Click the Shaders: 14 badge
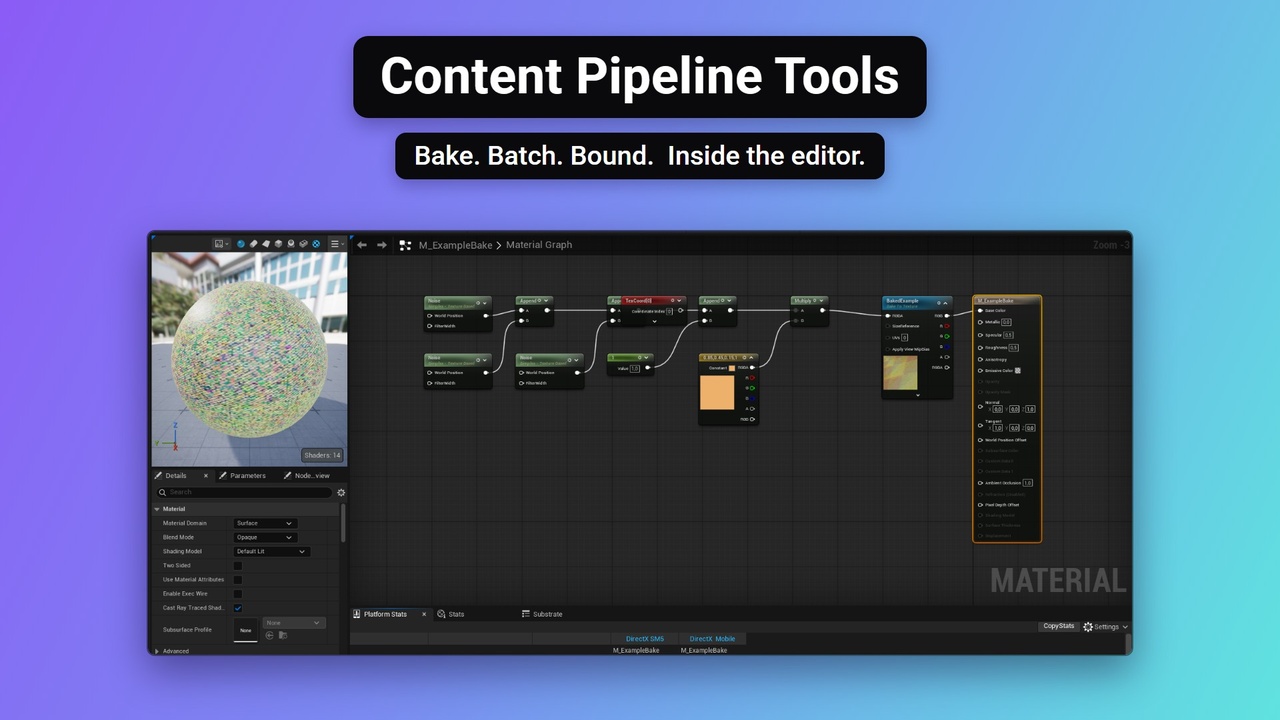Viewport: 1280px width, 720px height. coord(322,455)
